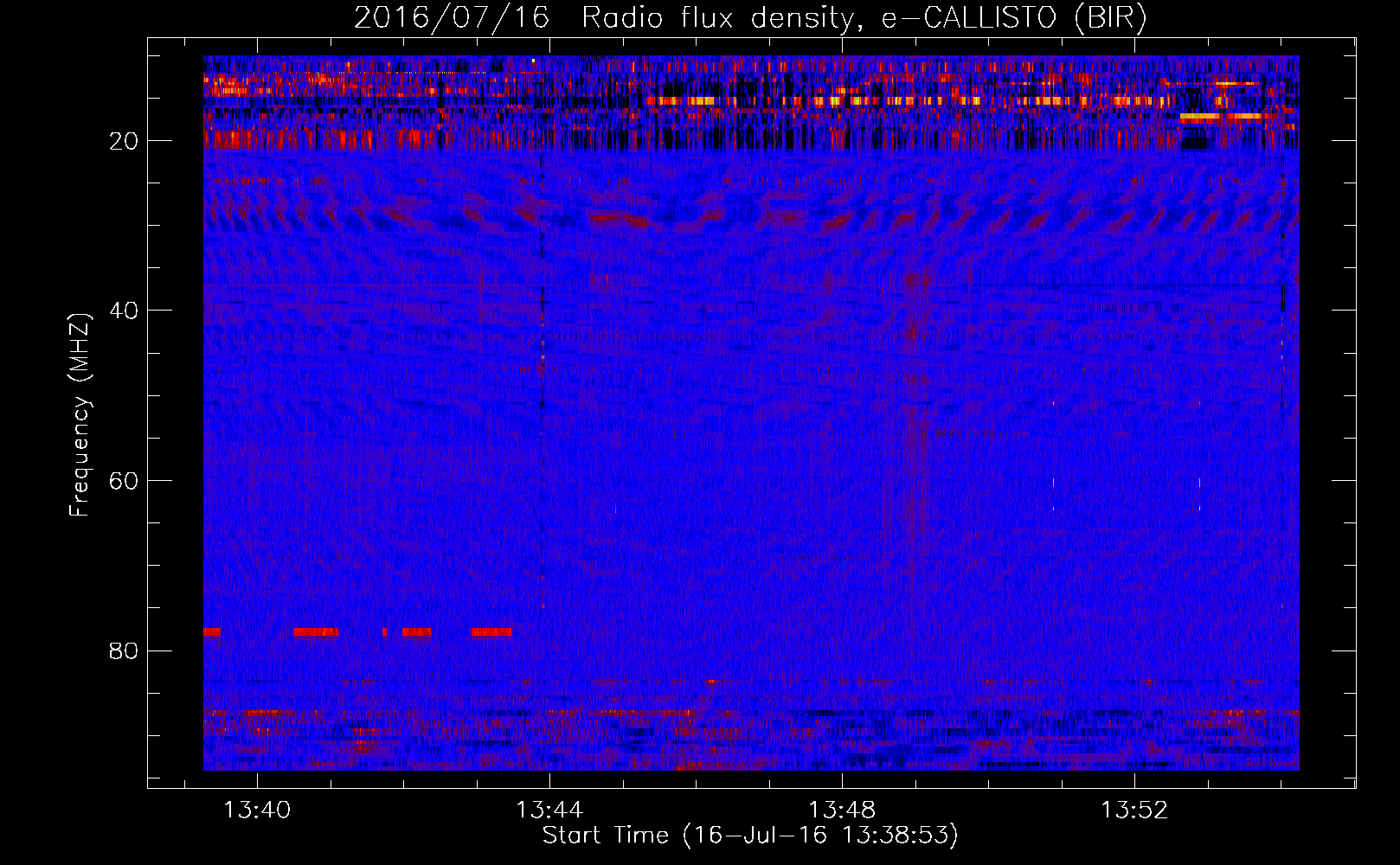1400x865 pixels.
Task: Select the date "2016/07/16" in the title
Action: 452,17
